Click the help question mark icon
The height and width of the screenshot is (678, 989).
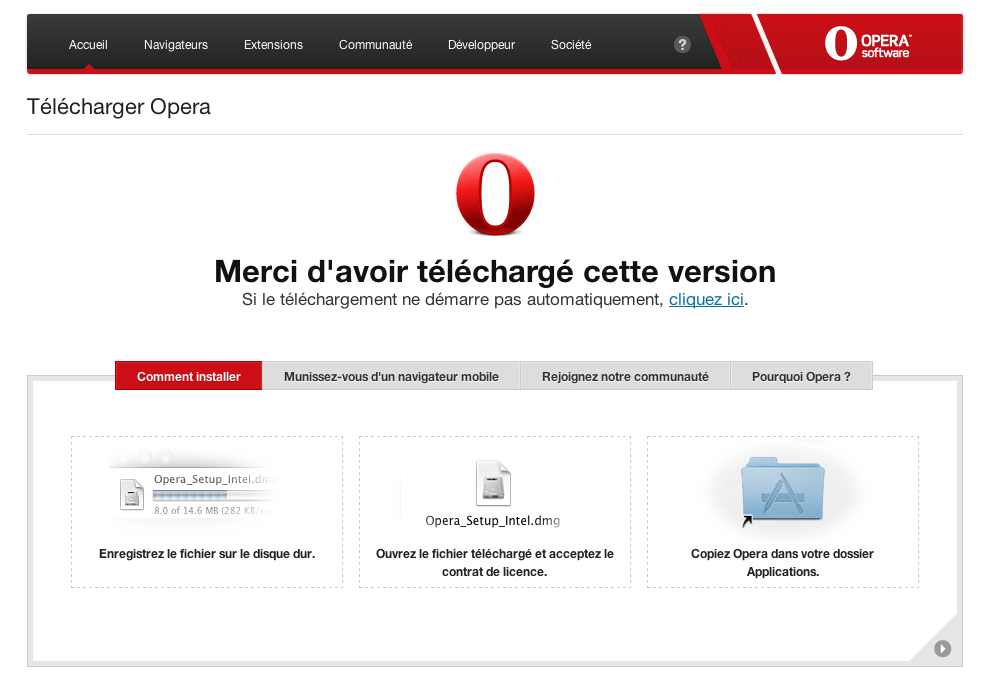tap(682, 45)
